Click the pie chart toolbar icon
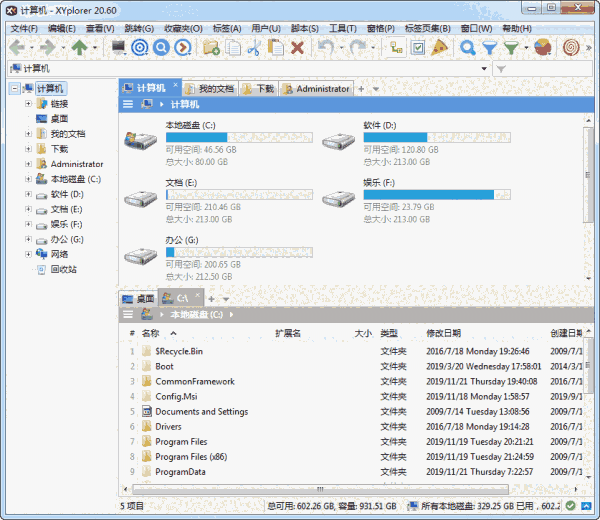This screenshot has height=520, width=600. pos(543,47)
